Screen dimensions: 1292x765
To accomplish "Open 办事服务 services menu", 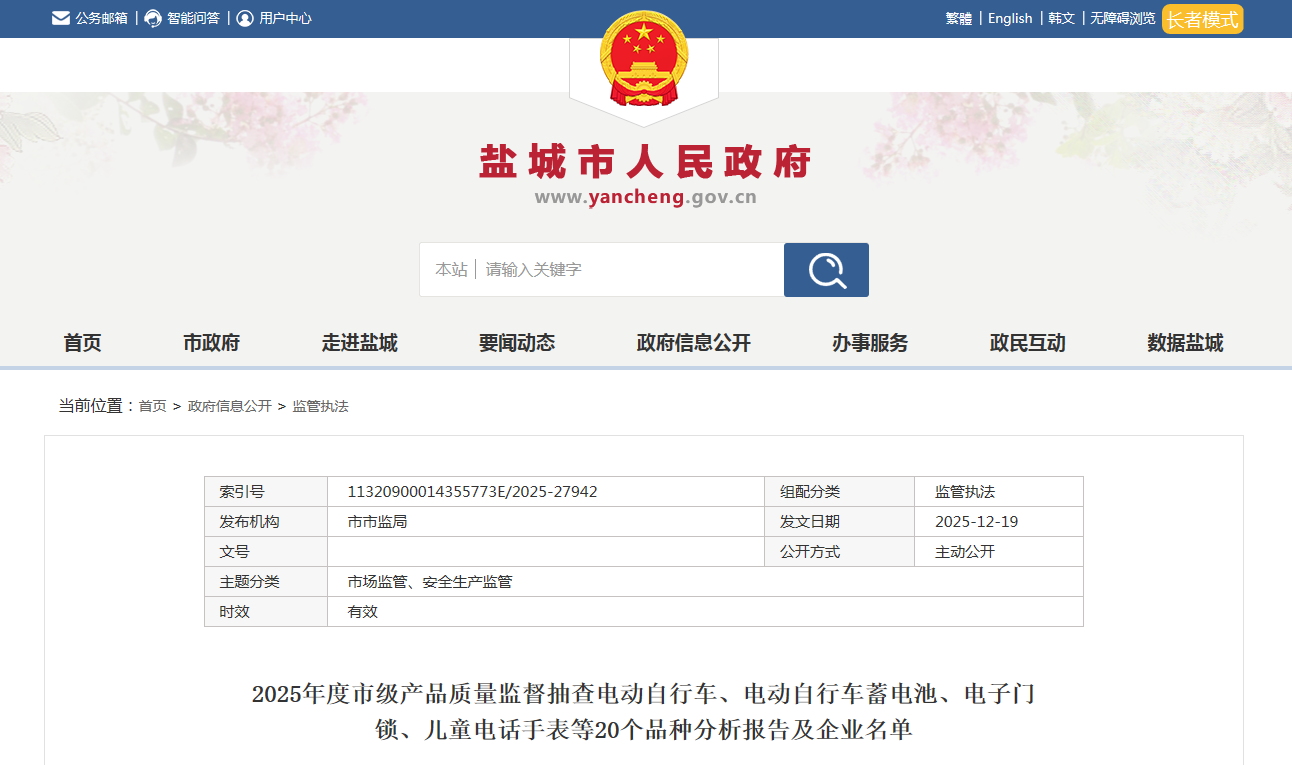I will (x=870, y=343).
